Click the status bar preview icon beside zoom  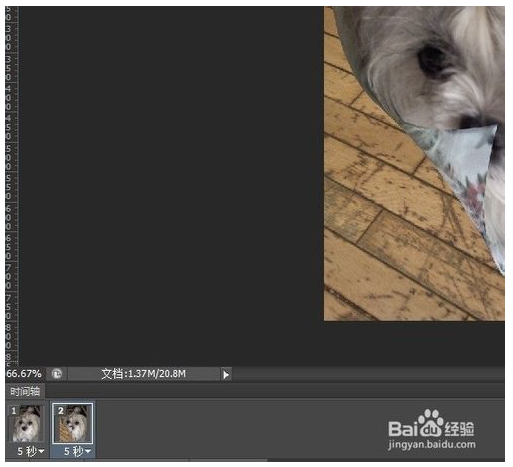[x=57, y=374]
